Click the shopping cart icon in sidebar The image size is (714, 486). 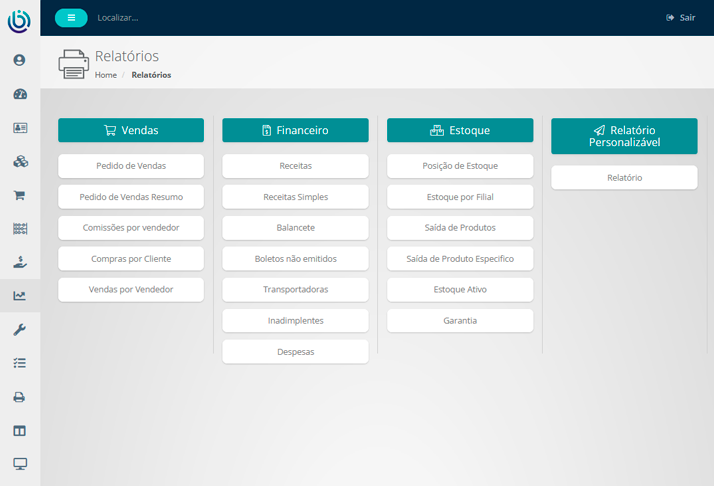(19, 196)
